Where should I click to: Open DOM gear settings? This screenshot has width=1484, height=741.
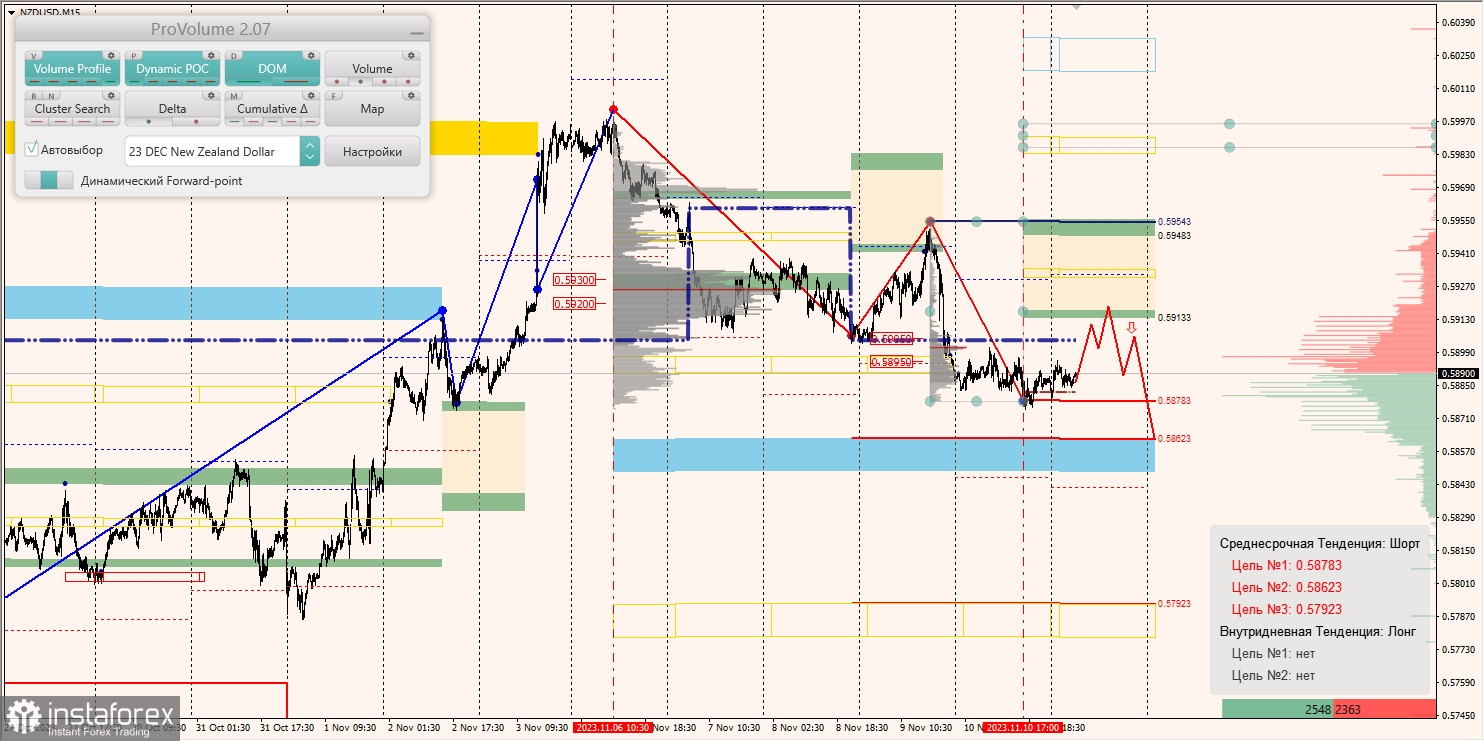[311, 56]
